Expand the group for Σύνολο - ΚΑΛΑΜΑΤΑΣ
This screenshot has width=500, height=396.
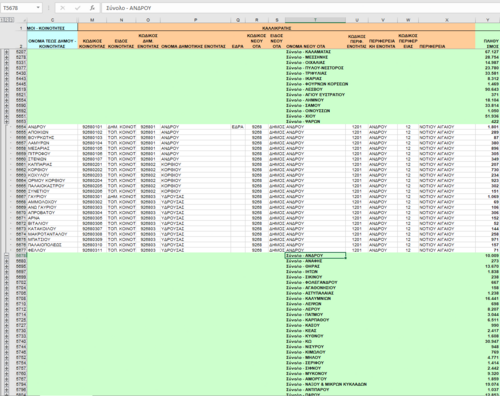coord(6,52)
